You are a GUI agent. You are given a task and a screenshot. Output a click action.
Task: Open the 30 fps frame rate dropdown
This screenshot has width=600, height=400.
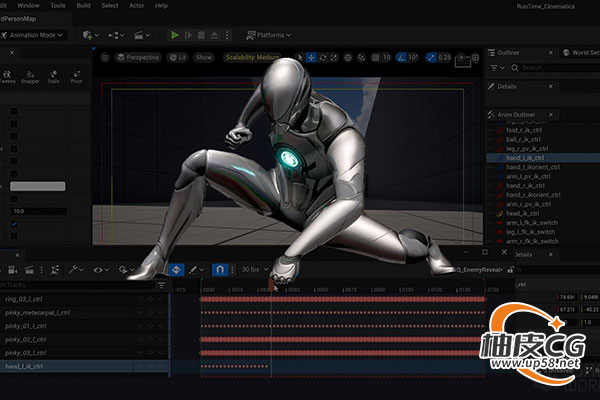click(x=255, y=270)
